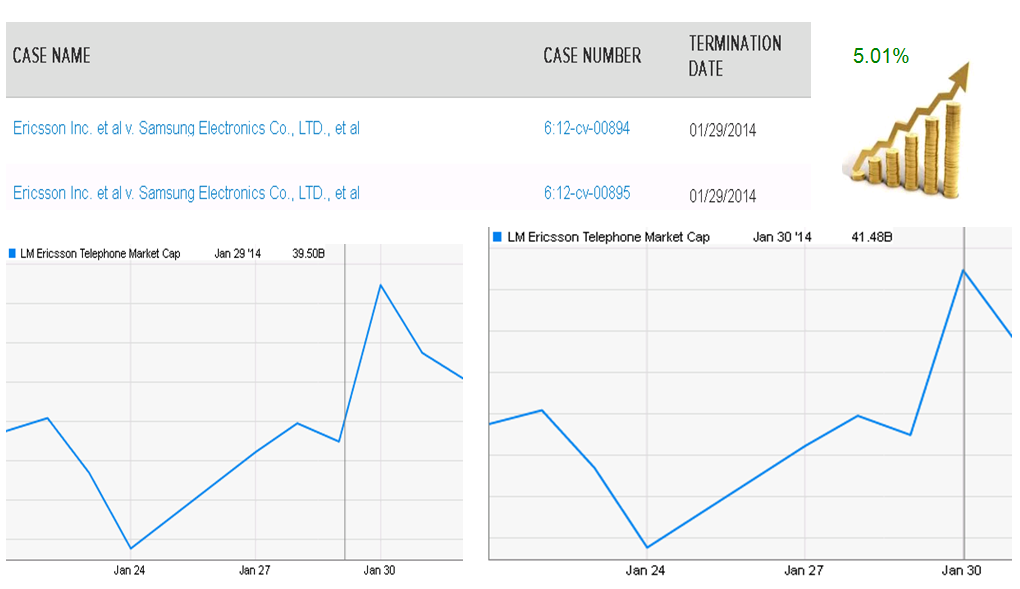Click the left chart's LM Ericsson Telephone Market Cap label
The width and height of the screenshot is (1020, 589).
(100, 254)
